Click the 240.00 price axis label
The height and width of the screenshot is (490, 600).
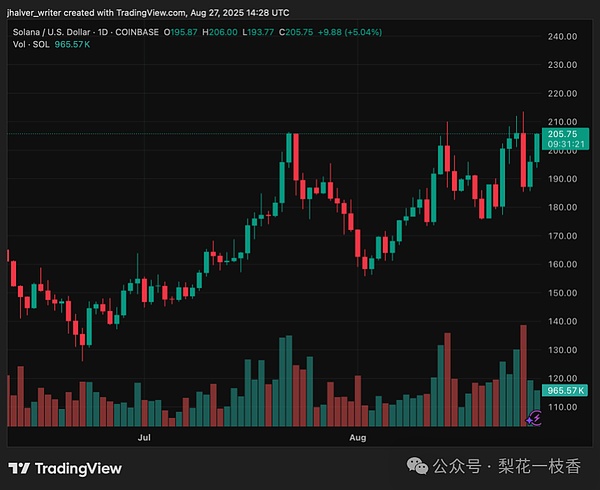tap(562, 36)
